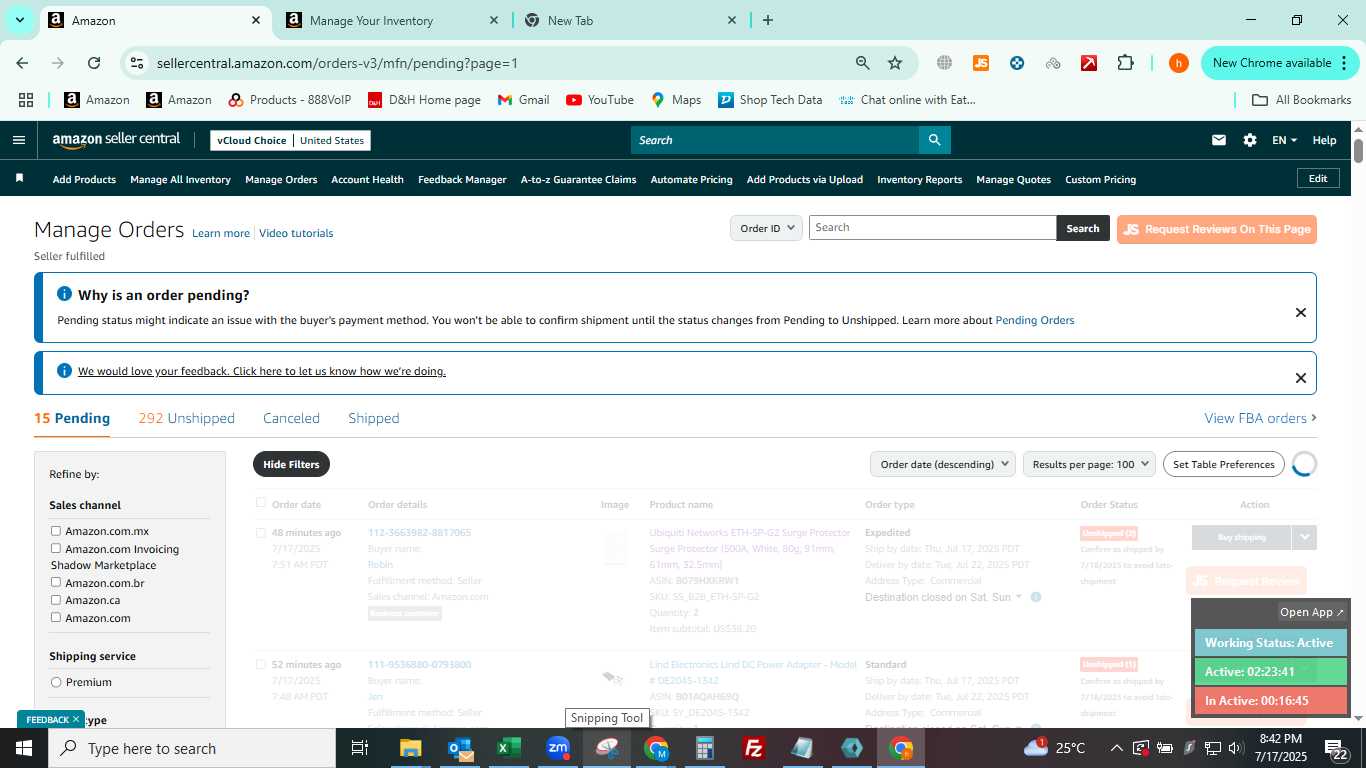This screenshot has width=1366, height=768.
Task: Open the Windows notification center icon
Action: (1337, 748)
